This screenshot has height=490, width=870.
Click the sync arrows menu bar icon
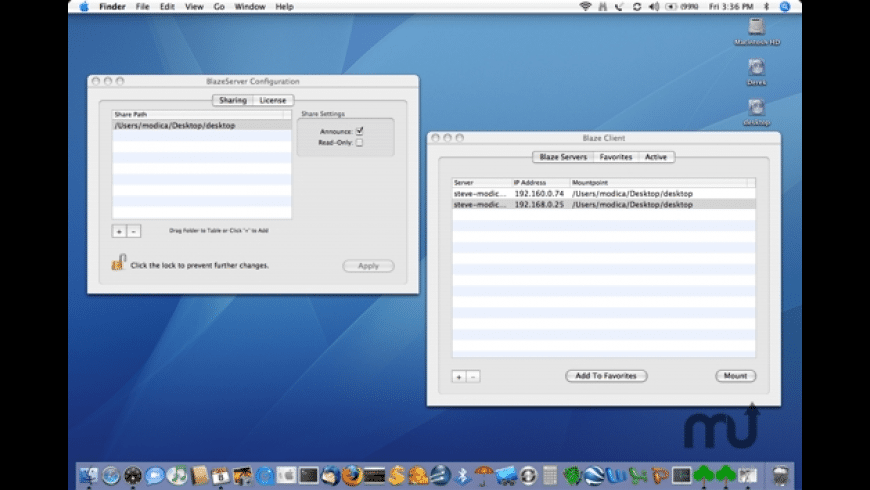(x=637, y=7)
